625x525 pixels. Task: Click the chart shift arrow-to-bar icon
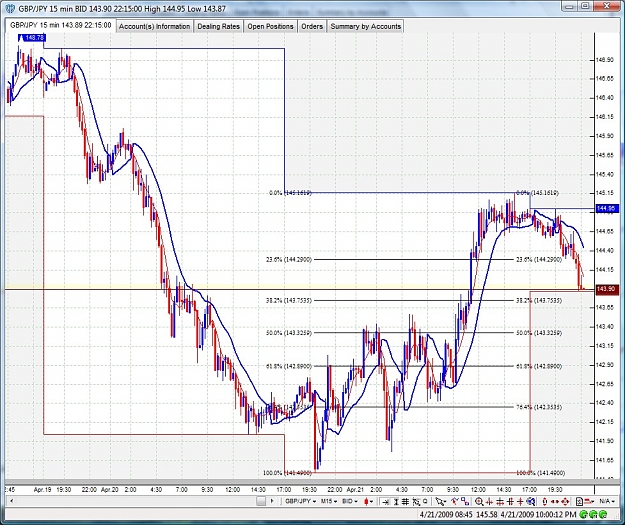[x=386, y=501]
